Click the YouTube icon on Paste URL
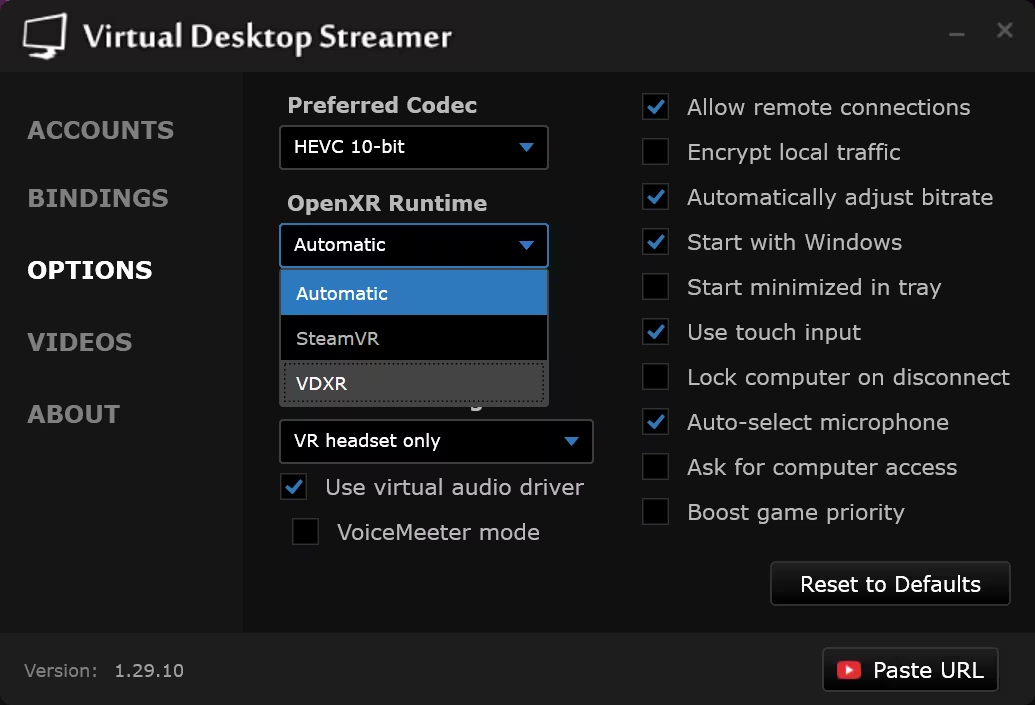The image size is (1035, 705). (849, 670)
